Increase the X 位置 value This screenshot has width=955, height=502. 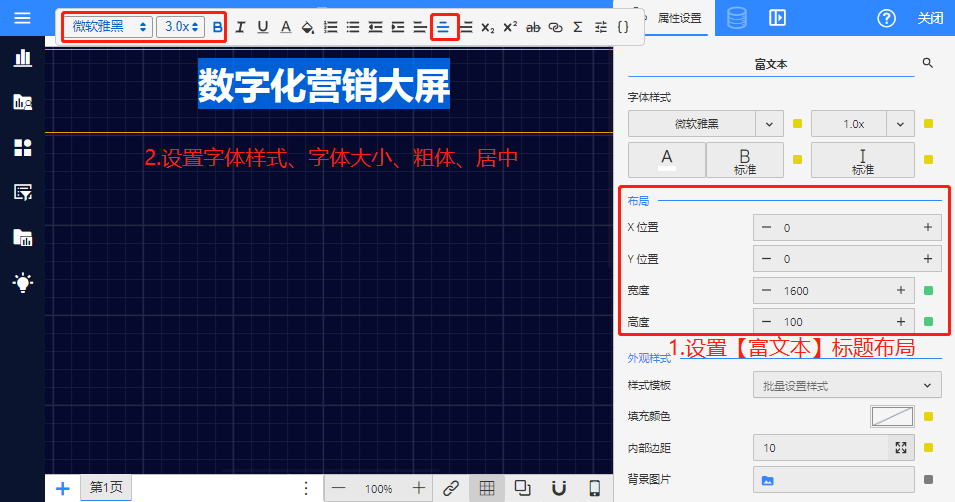click(x=928, y=227)
